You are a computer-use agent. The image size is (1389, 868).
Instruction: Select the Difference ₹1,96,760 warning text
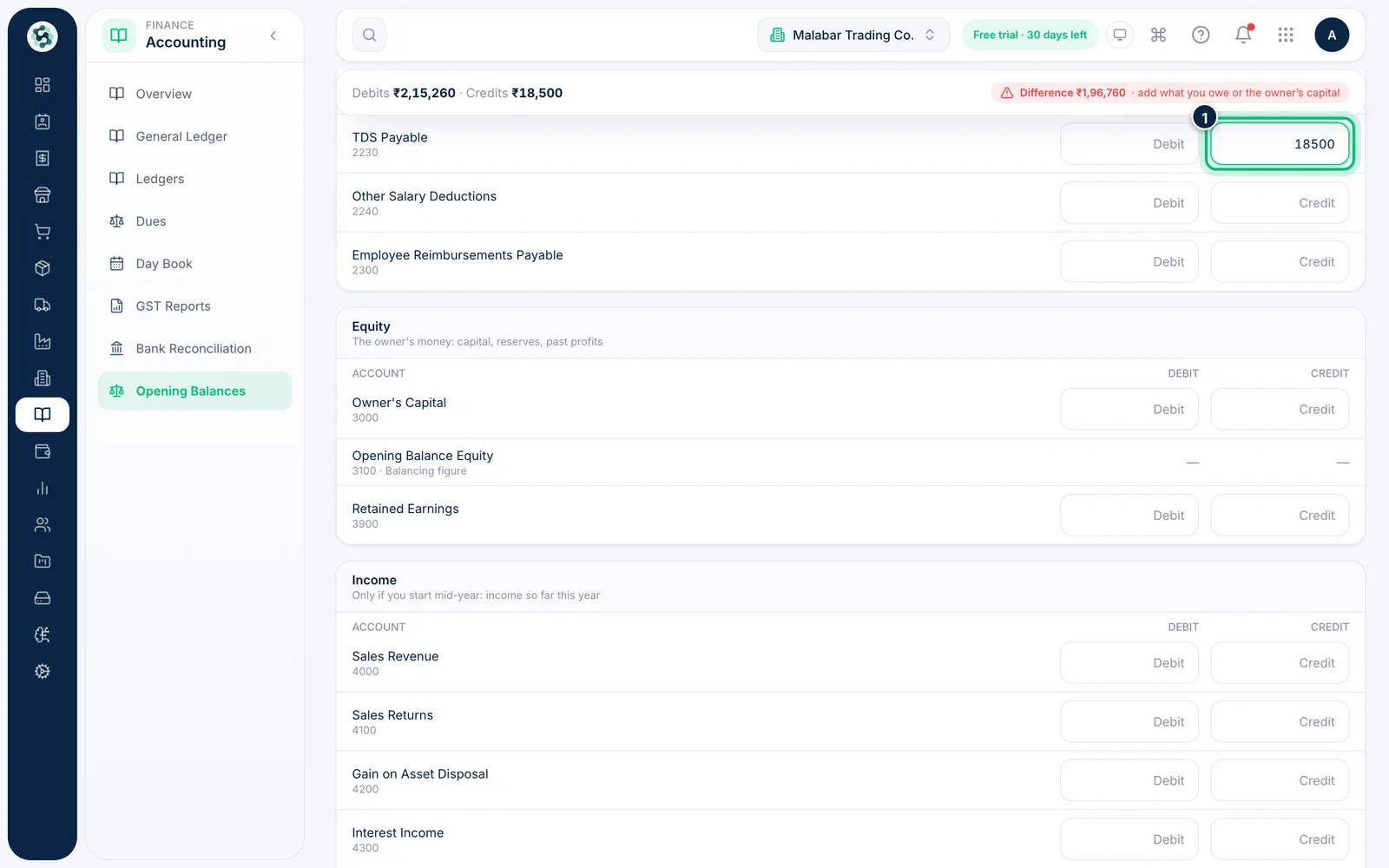click(x=1072, y=93)
